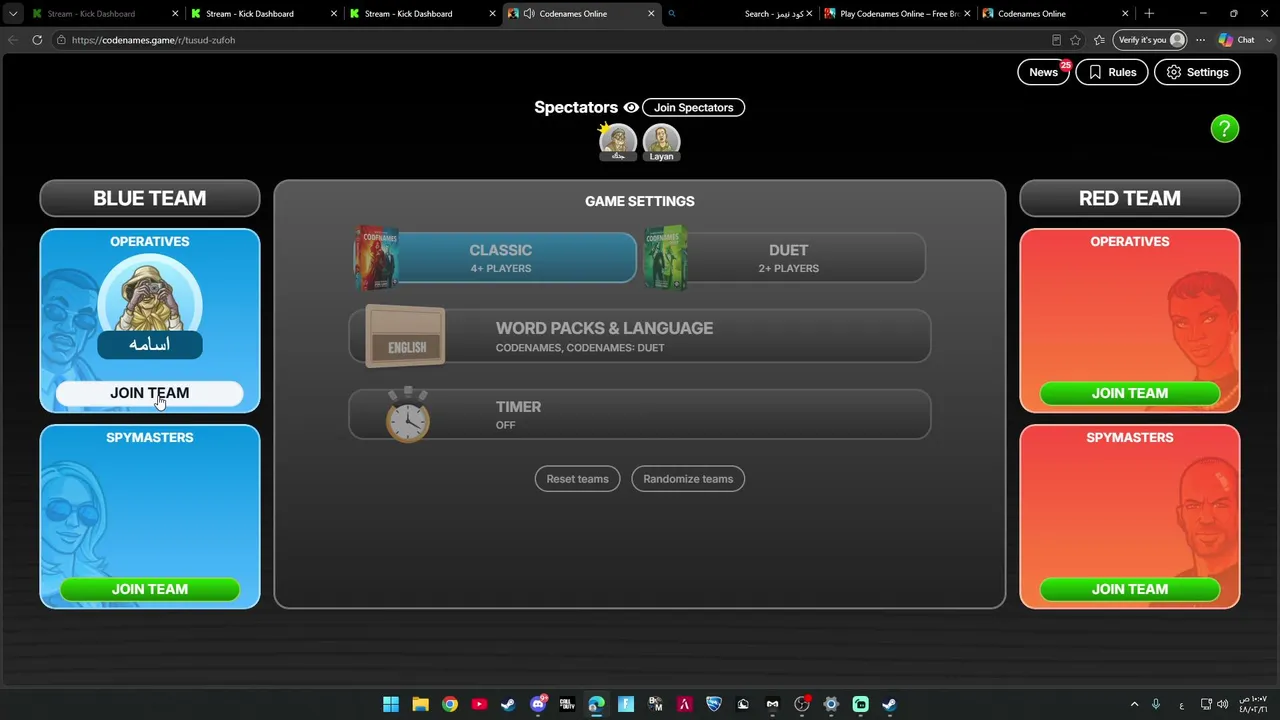The height and width of the screenshot is (720, 1280).
Task: Click the audio speaker icon on Codenames tab
Action: pos(528,14)
